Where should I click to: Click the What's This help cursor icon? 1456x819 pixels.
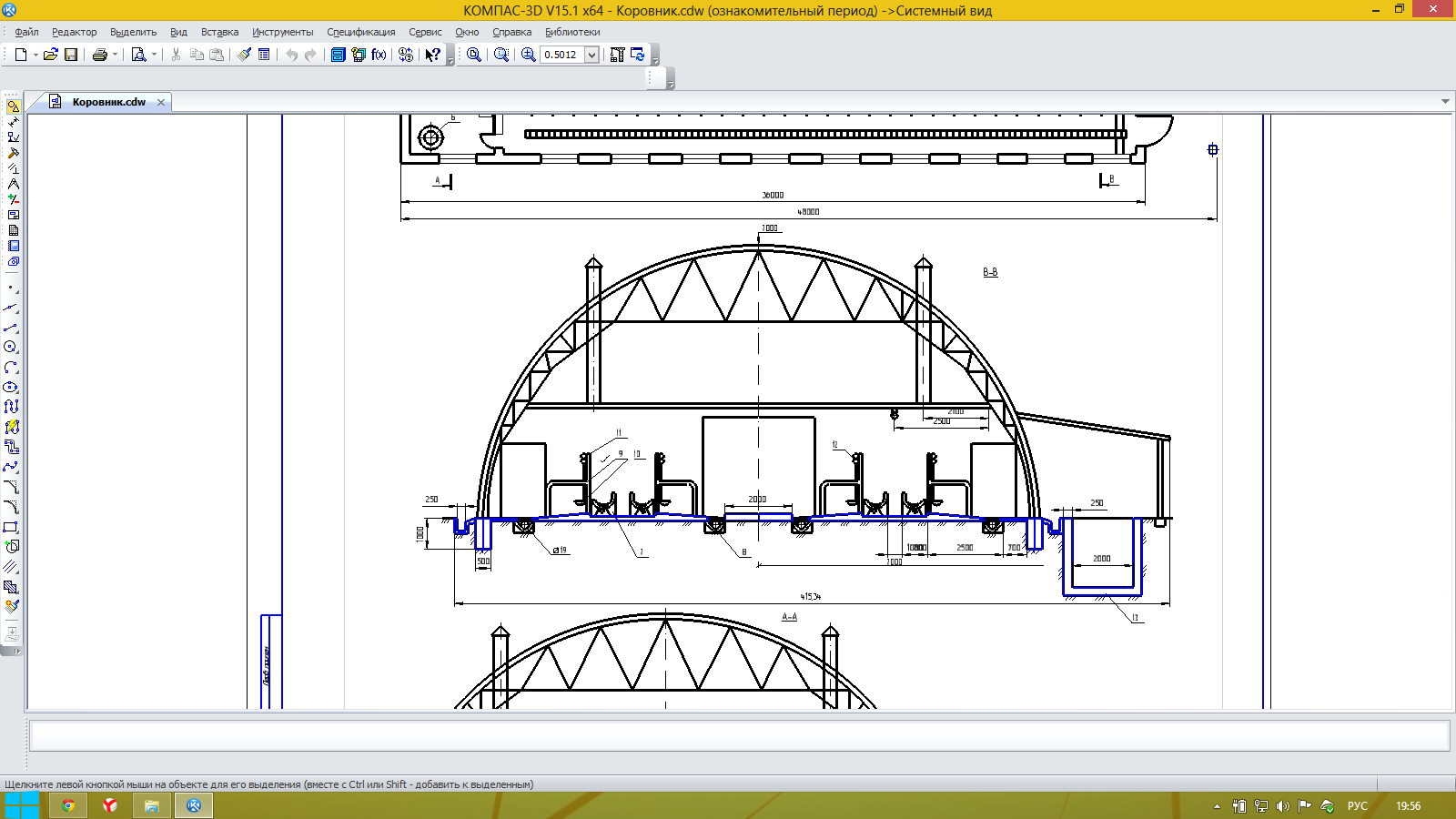click(433, 55)
